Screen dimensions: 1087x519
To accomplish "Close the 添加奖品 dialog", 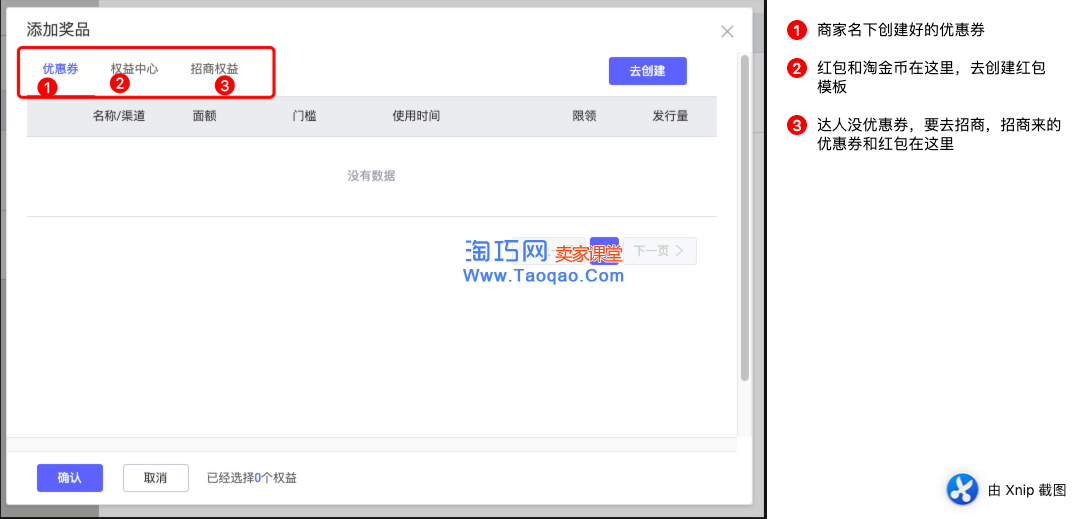I will 727,31.
